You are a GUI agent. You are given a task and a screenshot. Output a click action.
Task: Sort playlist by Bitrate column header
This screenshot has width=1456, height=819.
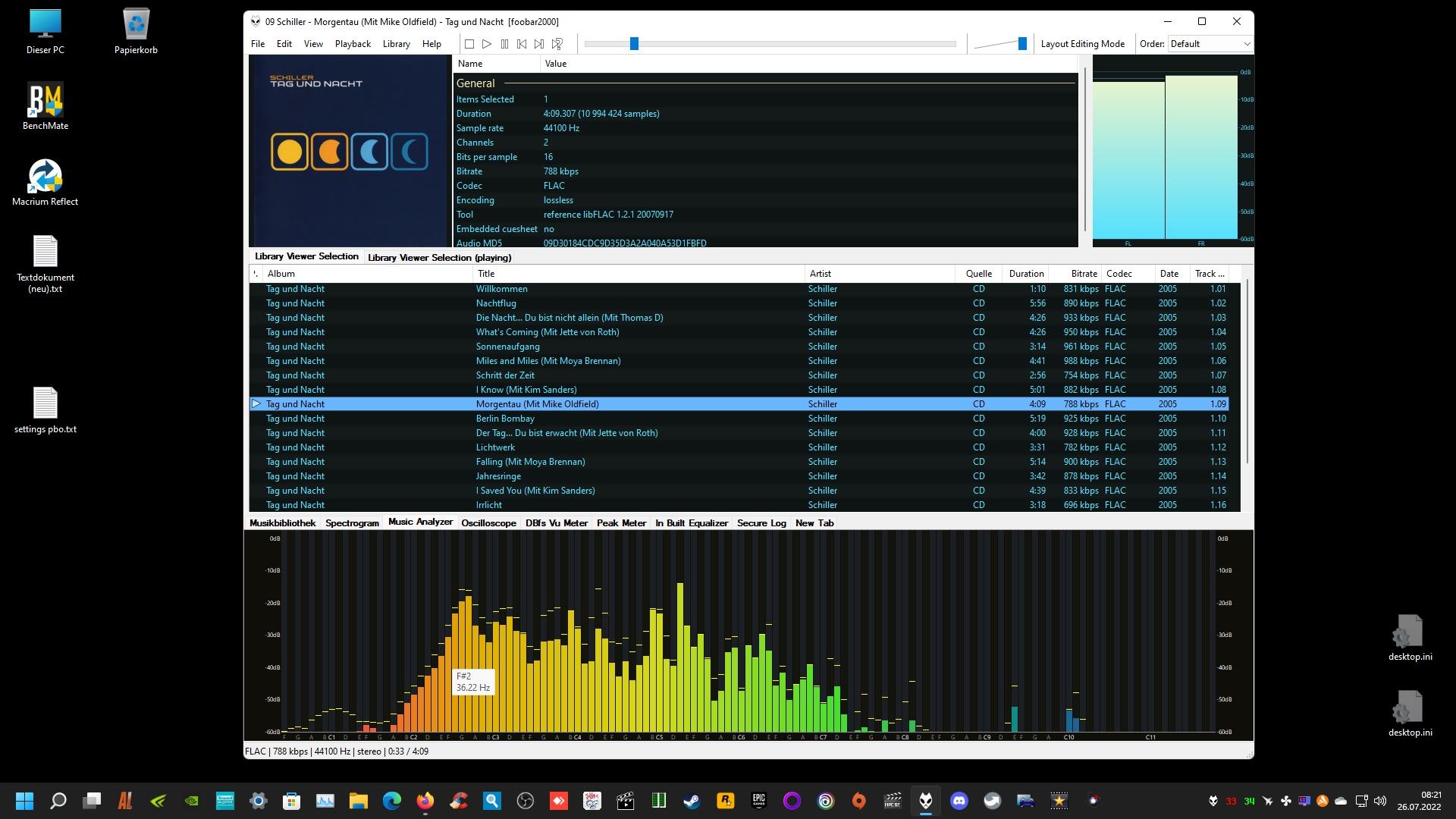(1076, 274)
